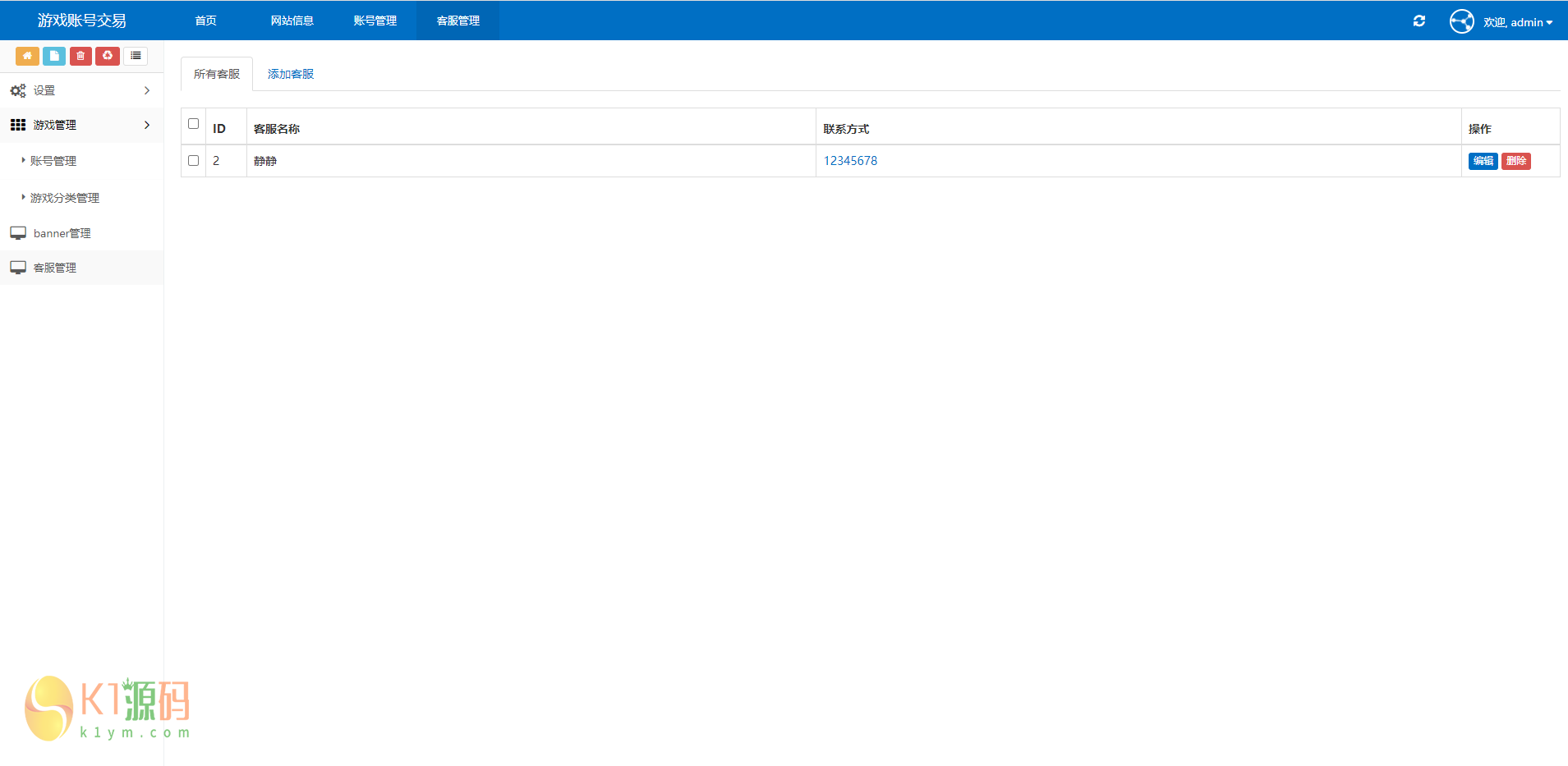Viewport: 1568px width, 766px height.
Task: Open 账号管理 in the sidebar submenu
Action: click(x=53, y=161)
